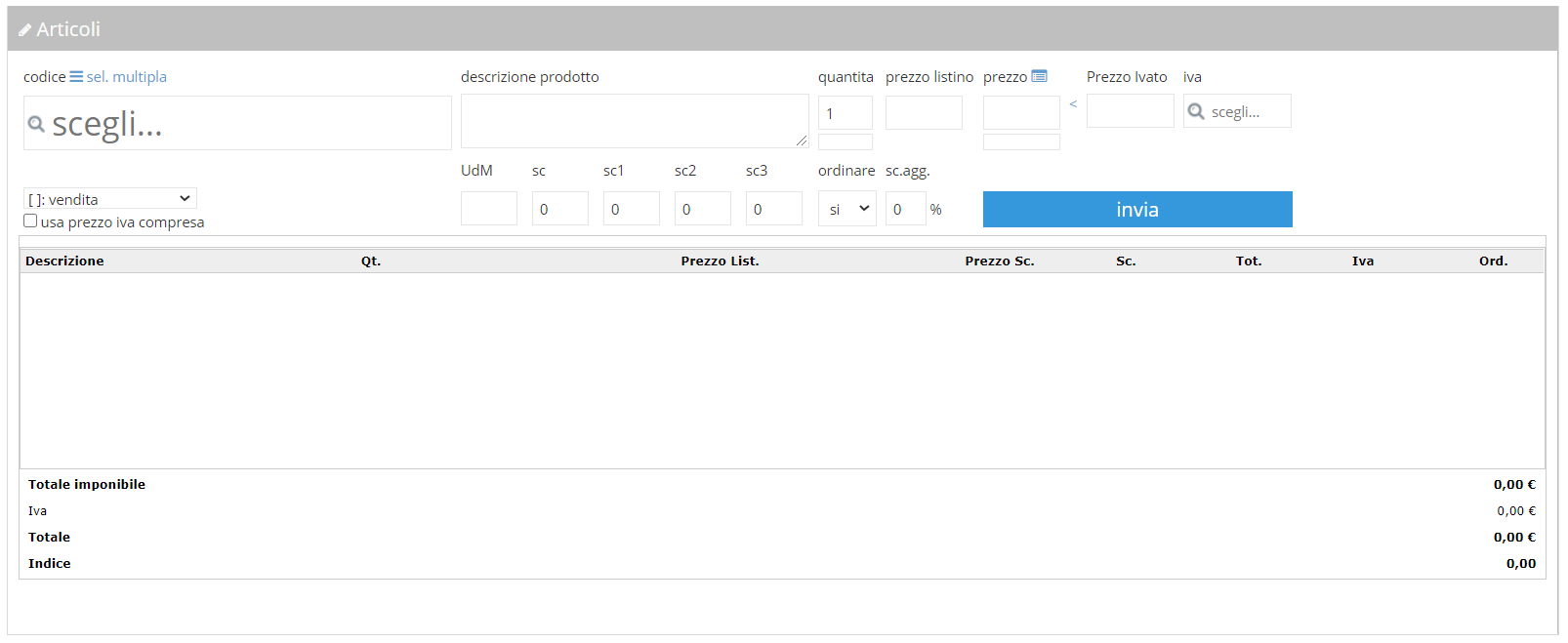Click the prezzo input field
Viewport: 1568px width, 643px height.
click(1021, 112)
